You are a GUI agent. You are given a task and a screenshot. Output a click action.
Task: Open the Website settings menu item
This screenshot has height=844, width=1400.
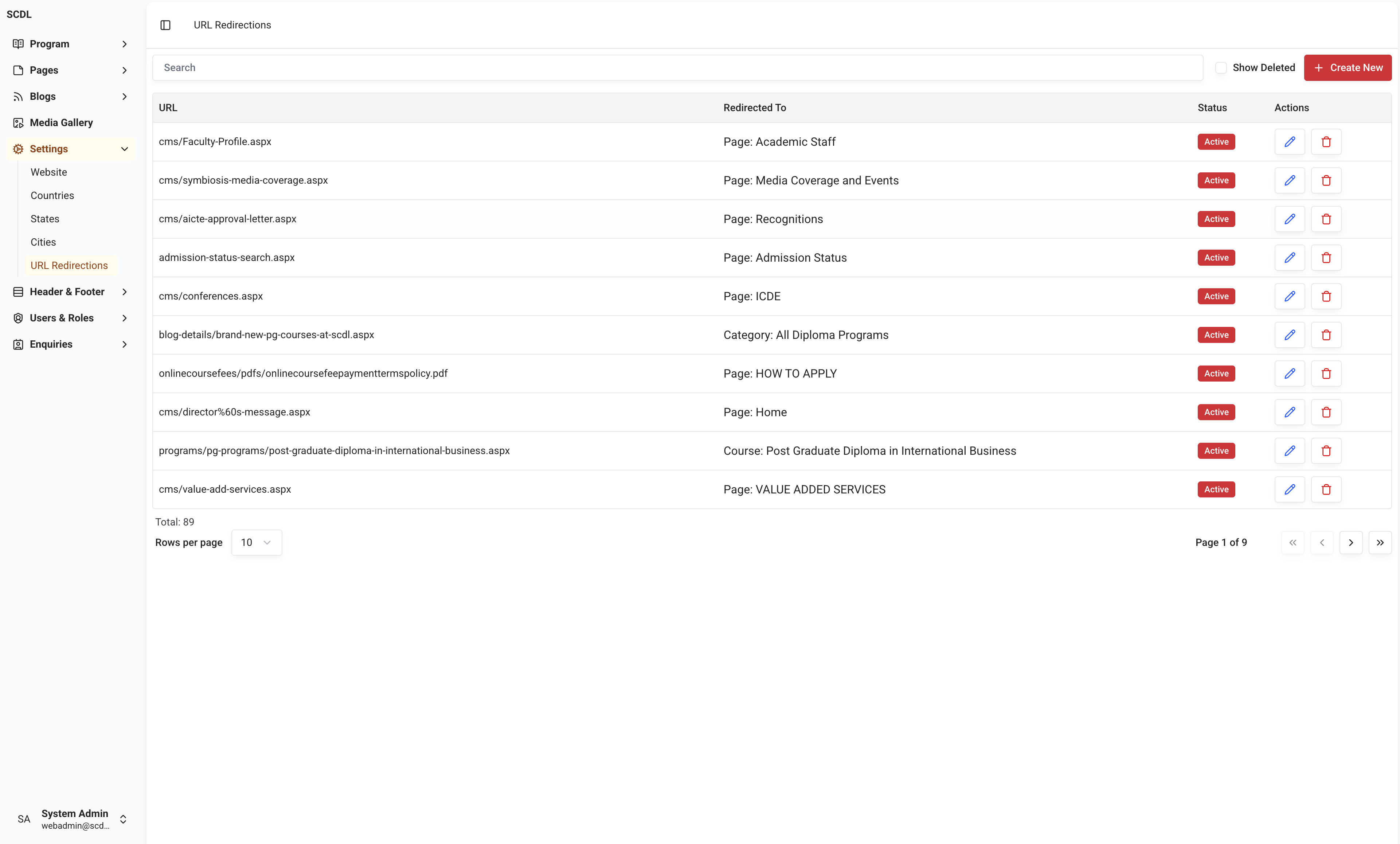pos(49,172)
